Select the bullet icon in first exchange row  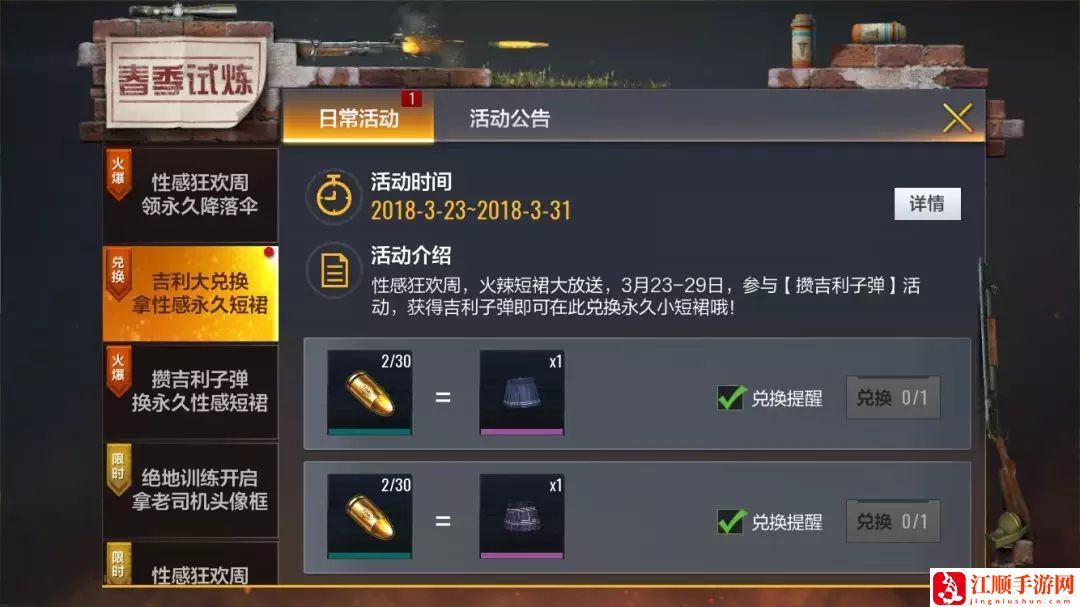pos(370,393)
